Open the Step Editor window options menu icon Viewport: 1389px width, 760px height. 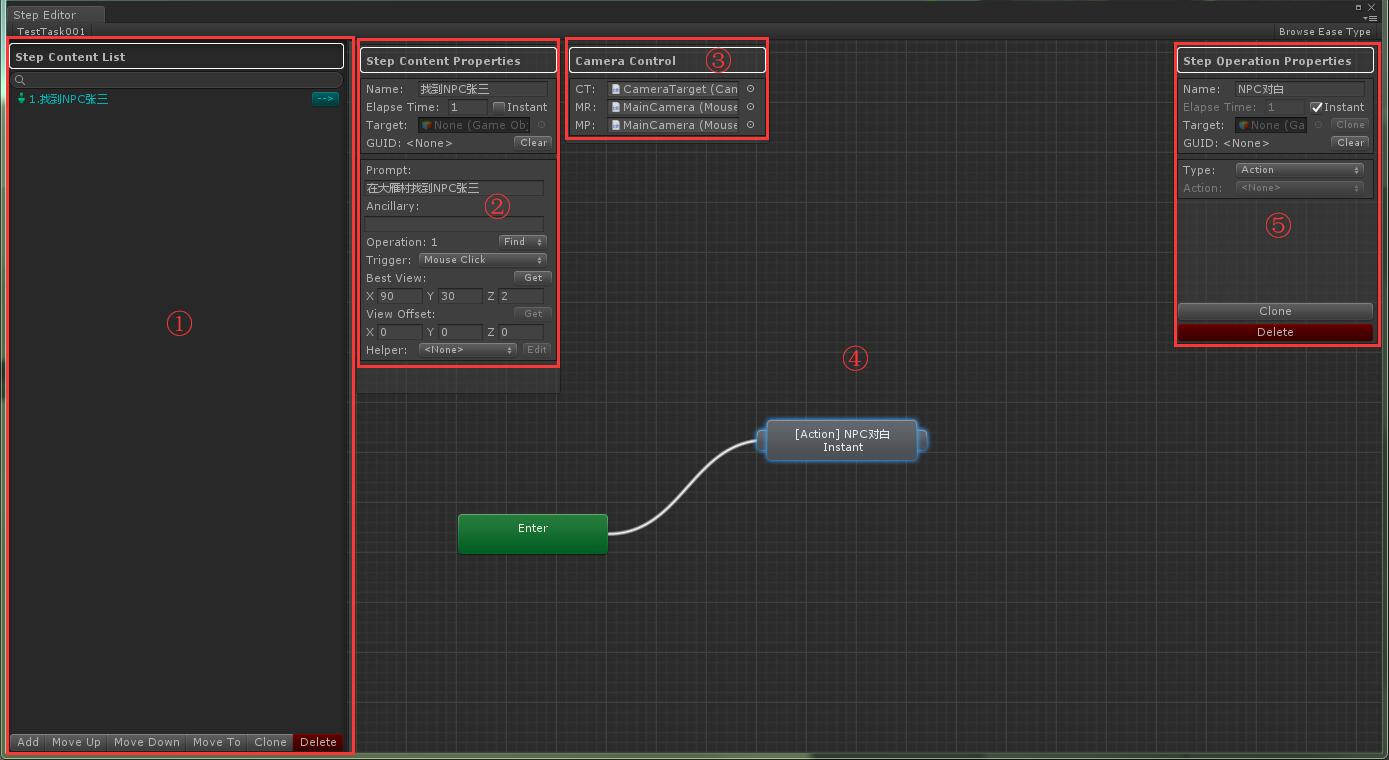click(x=1370, y=18)
